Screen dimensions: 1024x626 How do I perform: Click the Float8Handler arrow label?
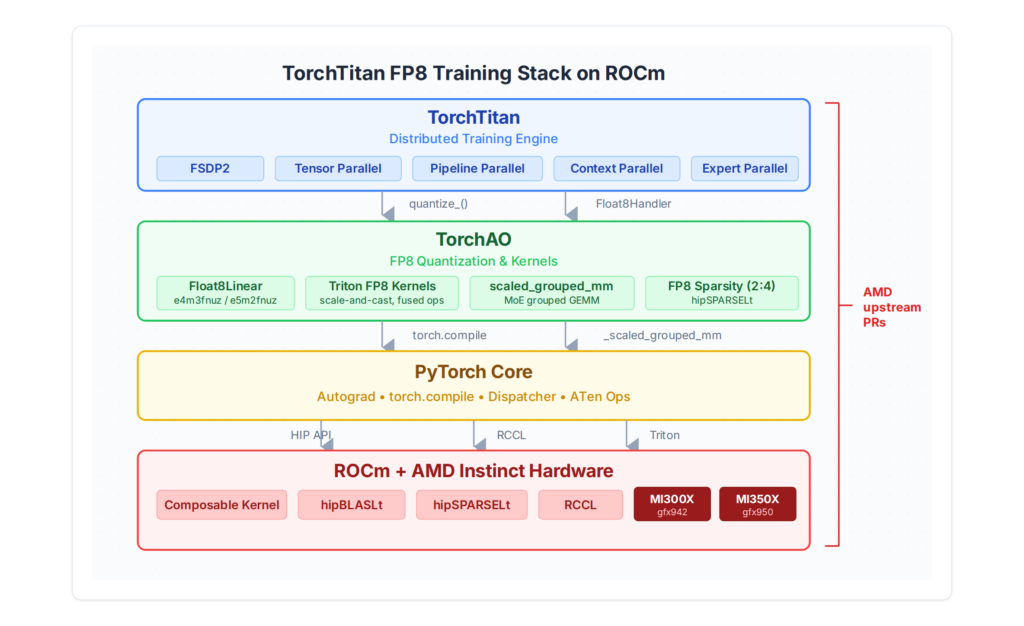coord(633,204)
